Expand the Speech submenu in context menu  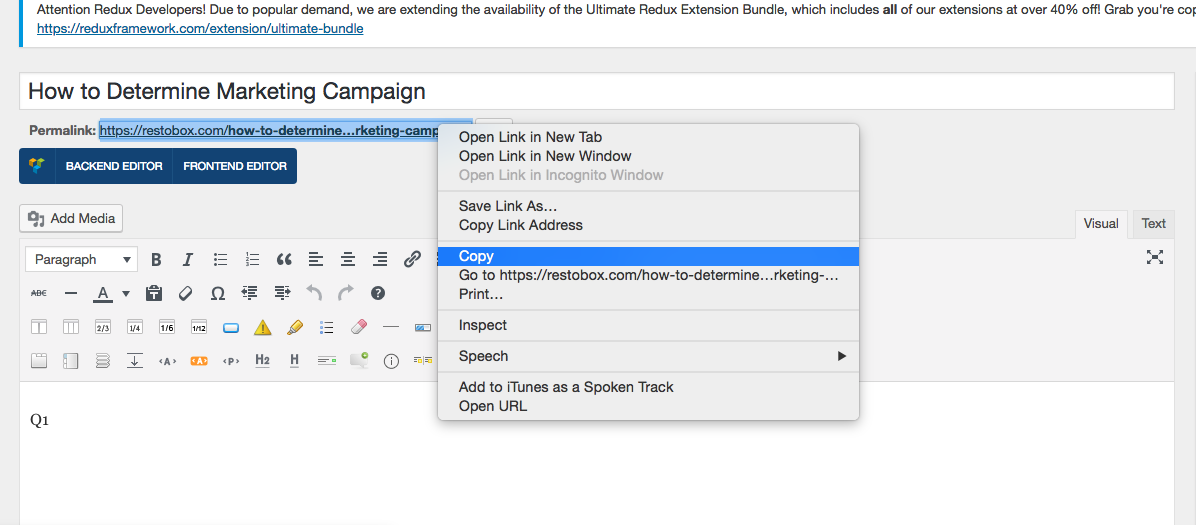(648, 356)
